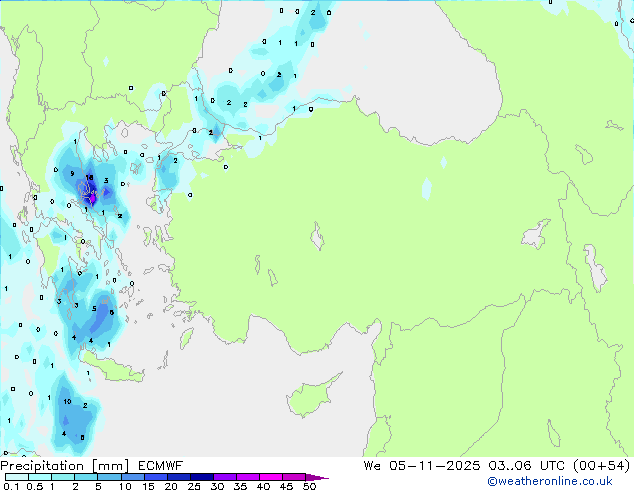Viewport: 634px width, 490px height.
Task: Click the legend scale value '25'
Action: pyautogui.click(x=194, y=486)
